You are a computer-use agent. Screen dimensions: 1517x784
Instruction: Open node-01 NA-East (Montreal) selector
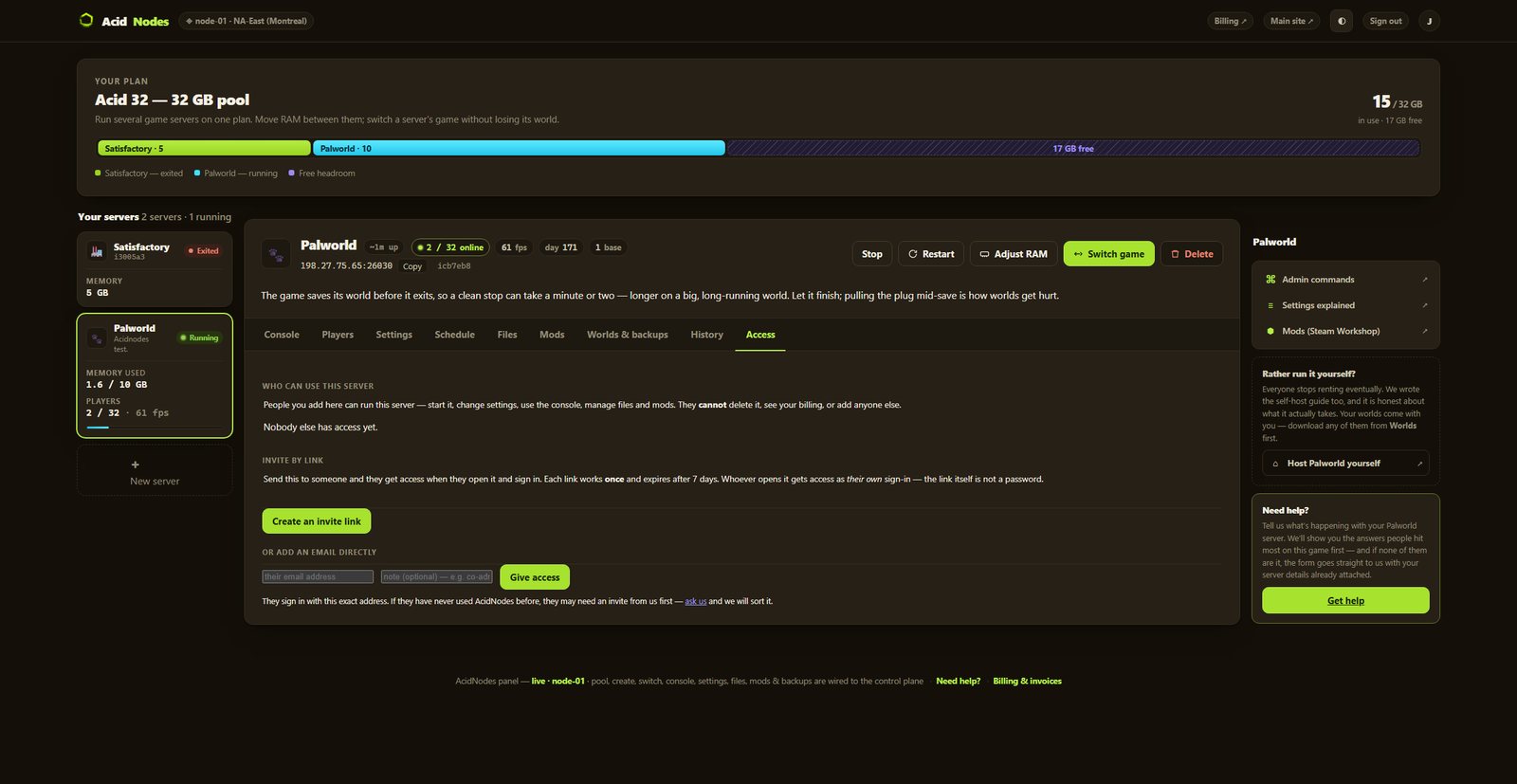247,21
